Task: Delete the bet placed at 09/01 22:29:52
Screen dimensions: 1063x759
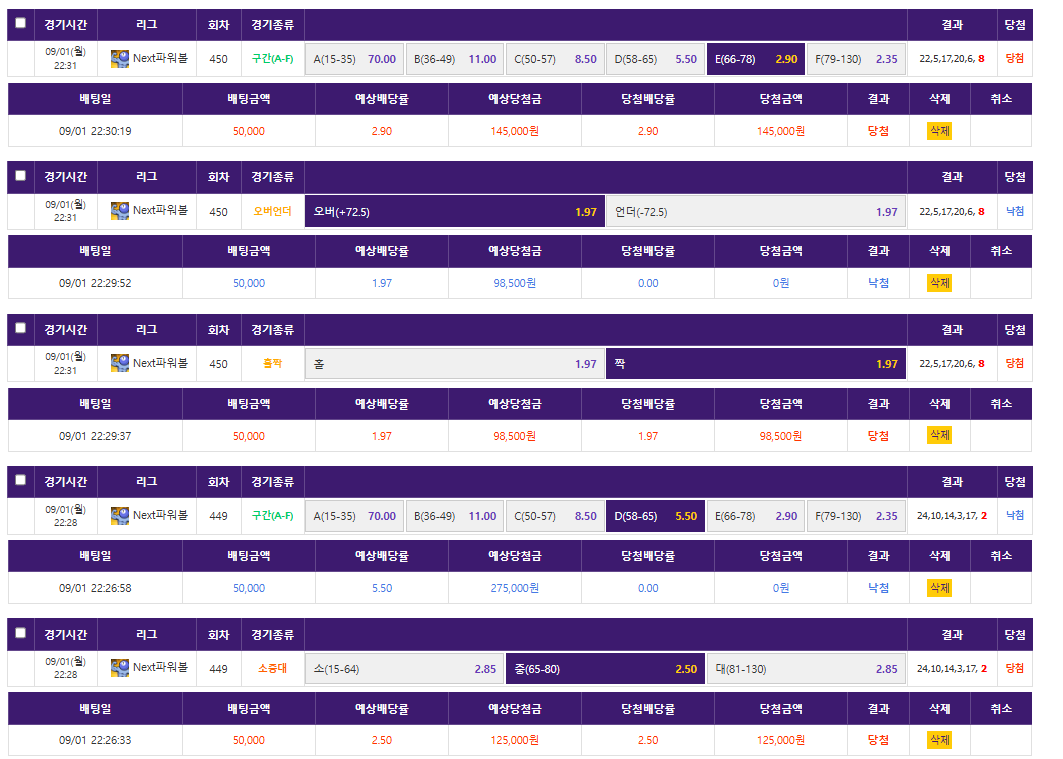Action: point(939,283)
